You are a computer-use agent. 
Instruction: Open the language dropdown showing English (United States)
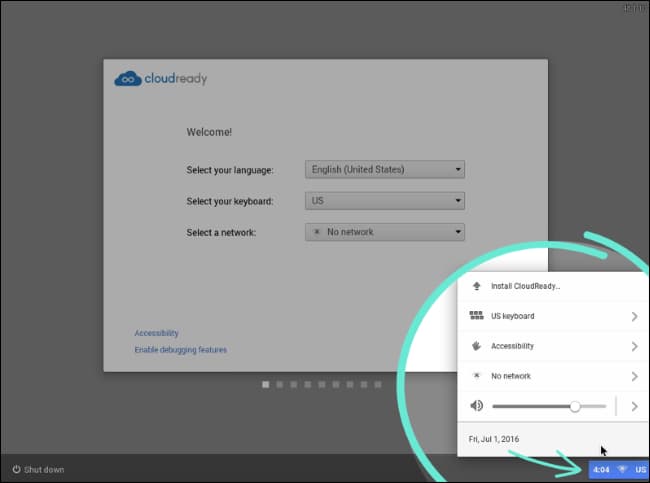pyautogui.click(x=385, y=170)
